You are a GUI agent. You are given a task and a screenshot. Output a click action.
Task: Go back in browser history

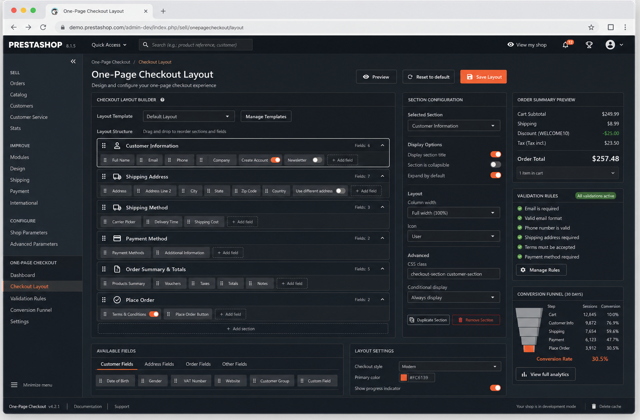click(x=14, y=27)
